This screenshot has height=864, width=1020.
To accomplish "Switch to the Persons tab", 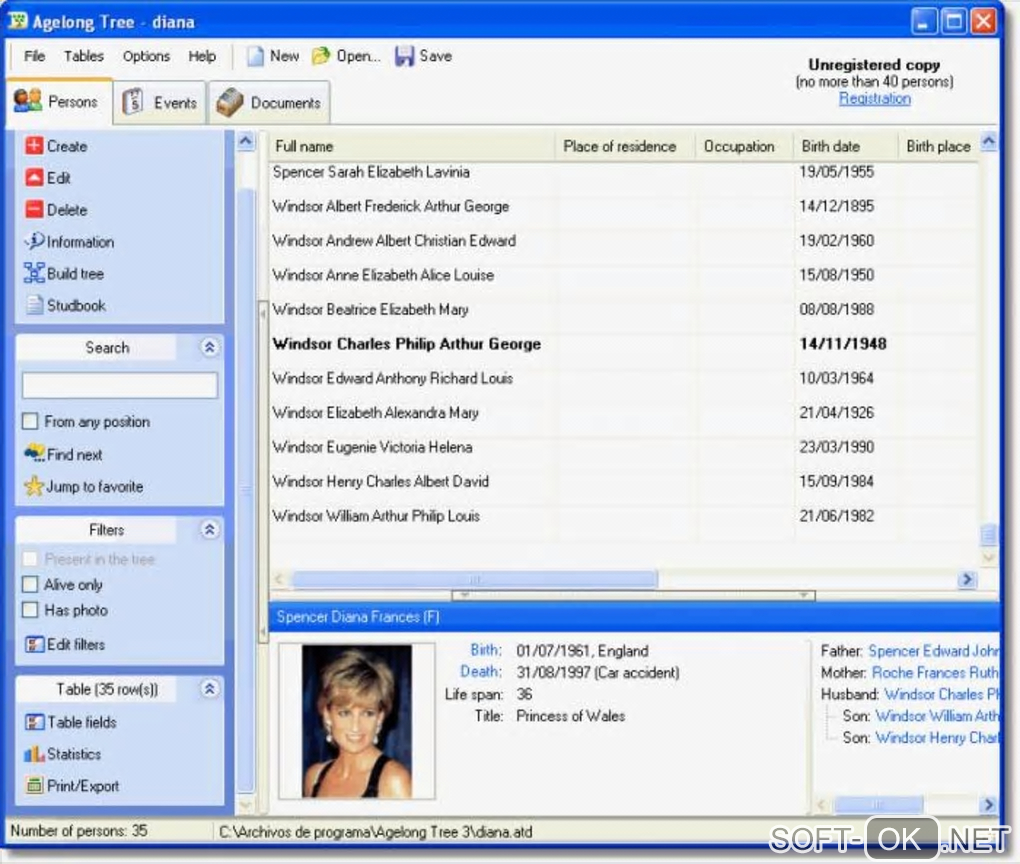I will tap(58, 101).
